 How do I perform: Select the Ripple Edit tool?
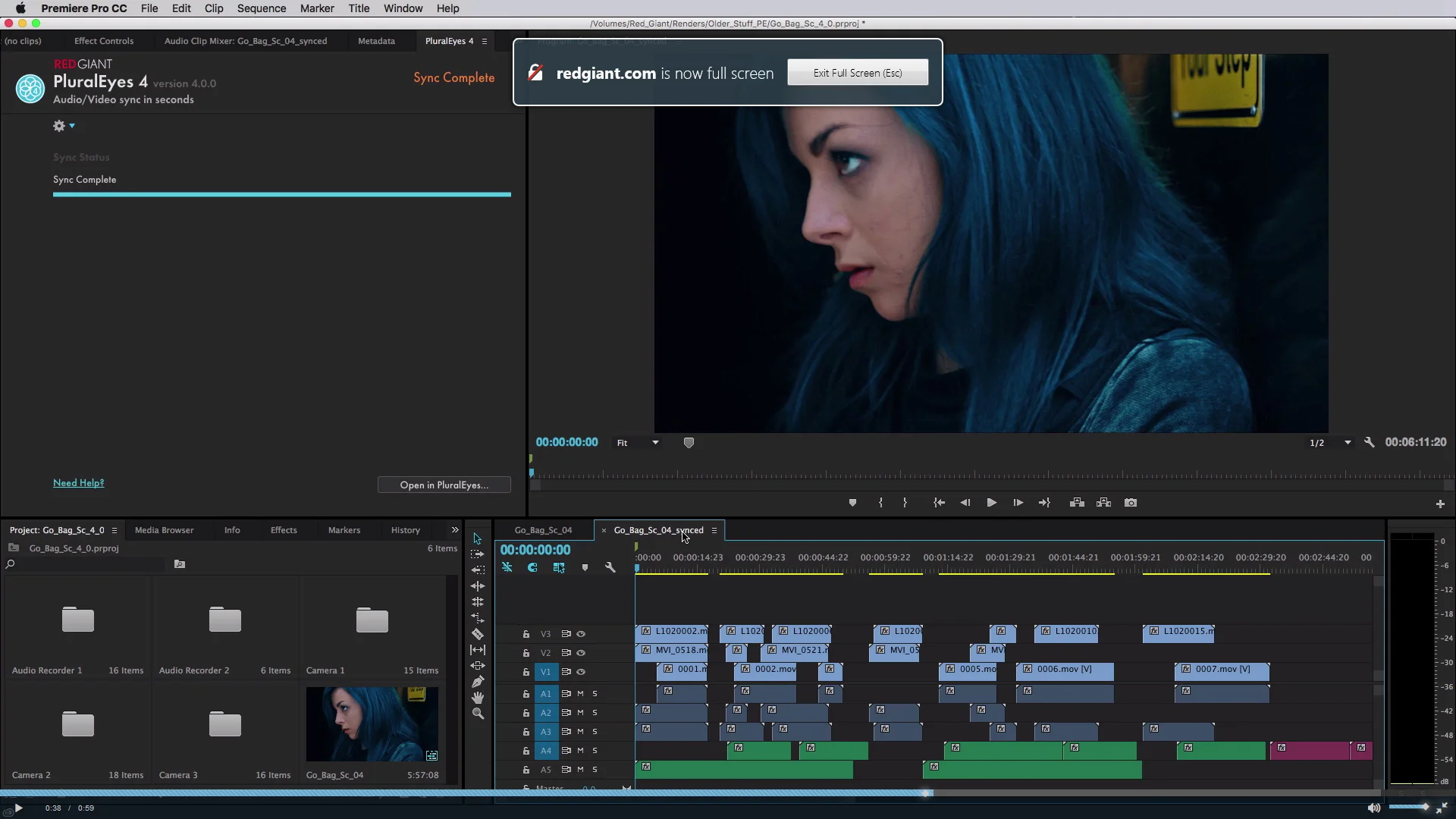478,586
